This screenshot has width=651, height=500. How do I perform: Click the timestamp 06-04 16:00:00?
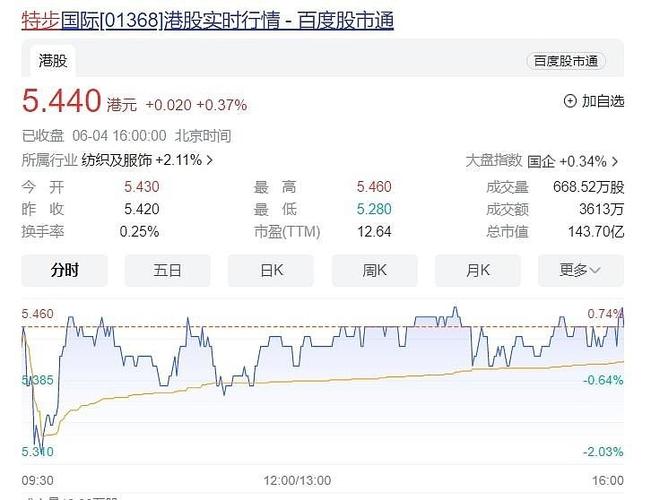[x=119, y=136]
